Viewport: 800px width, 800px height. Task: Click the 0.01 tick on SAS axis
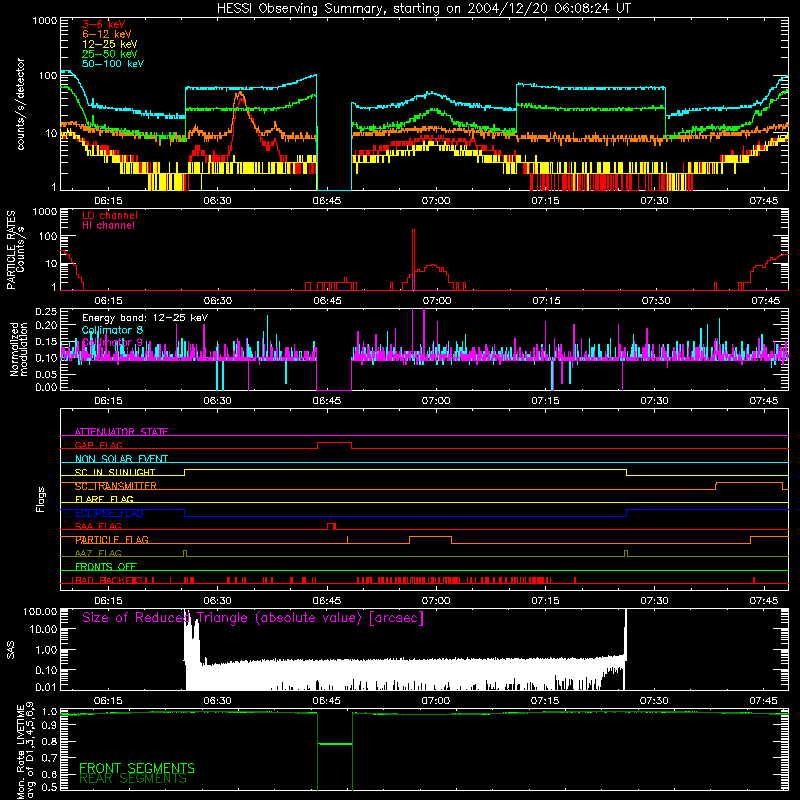coord(46,687)
